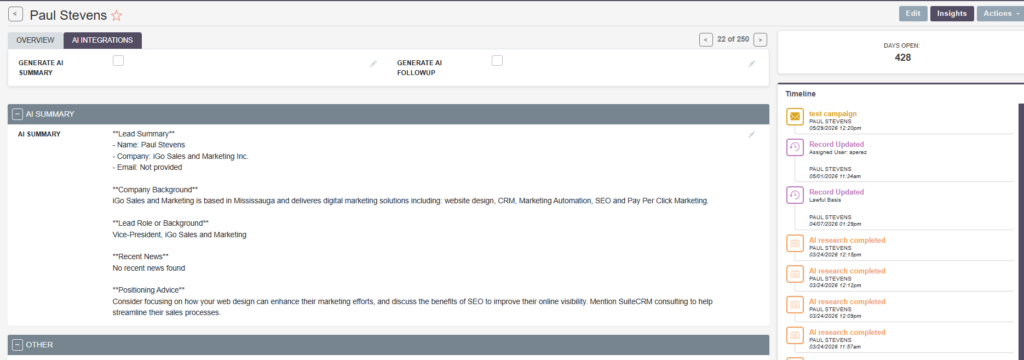Collapse the AI SUMMARY panel

pyautogui.click(x=18, y=114)
